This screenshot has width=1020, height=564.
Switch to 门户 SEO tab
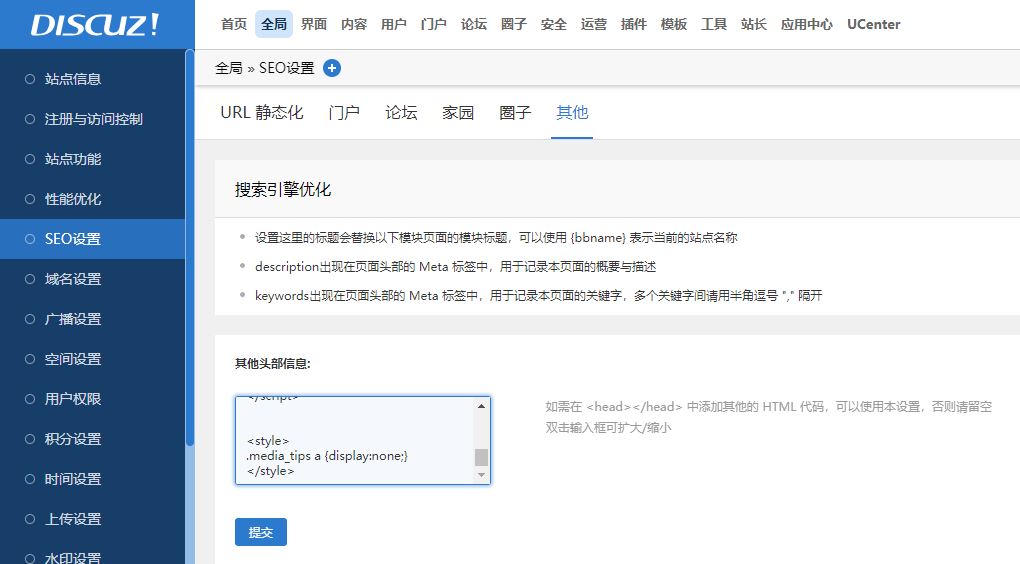click(344, 113)
